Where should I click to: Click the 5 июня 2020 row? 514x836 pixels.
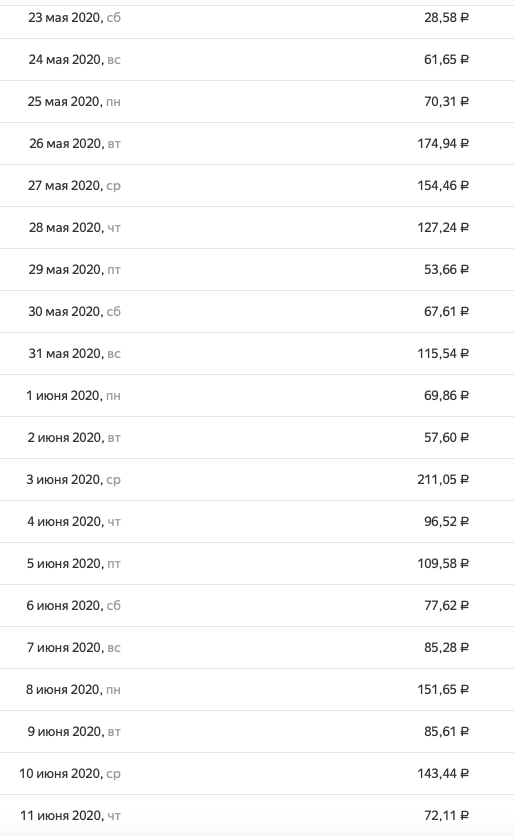point(257,564)
